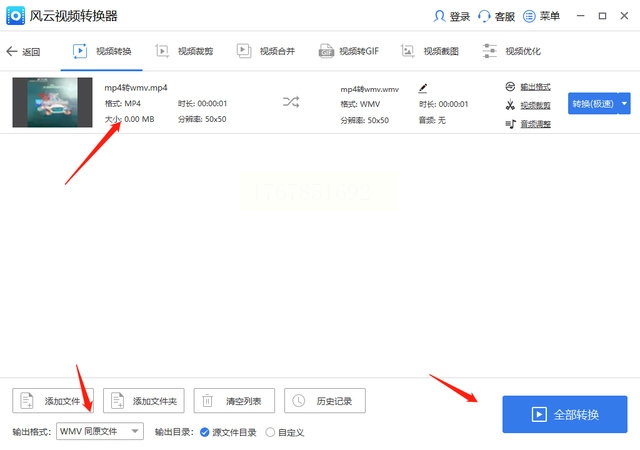
Task: Click the 风云视频转换器 app logo icon
Action: [16, 16]
